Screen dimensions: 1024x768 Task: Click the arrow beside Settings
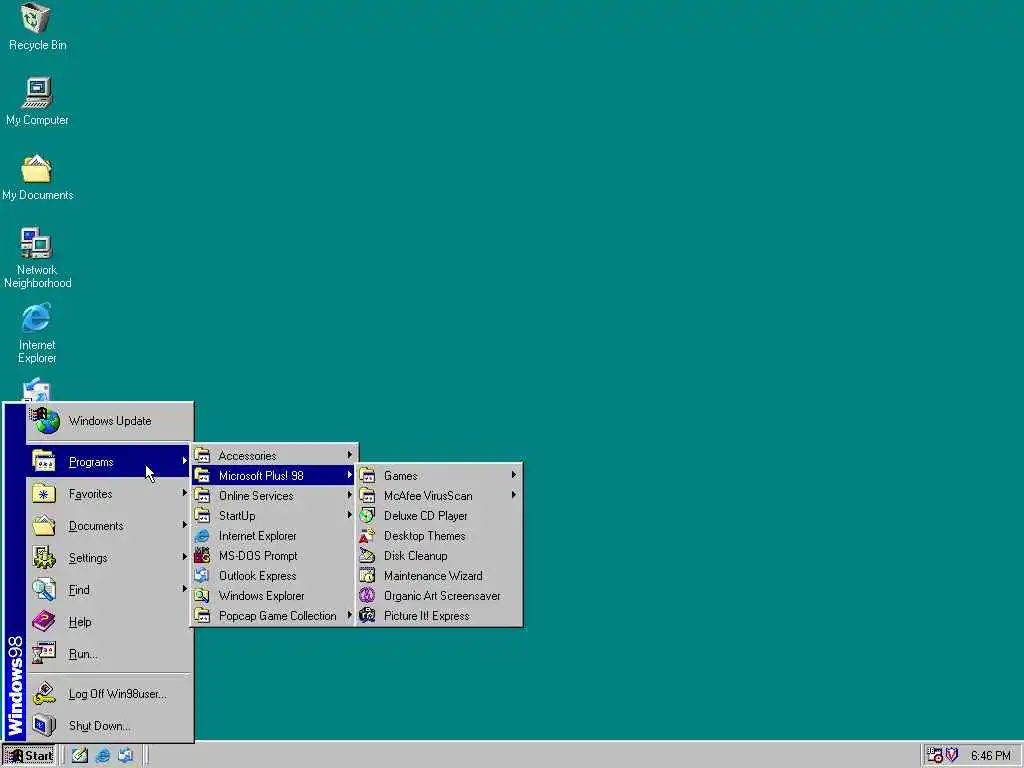[184, 557]
